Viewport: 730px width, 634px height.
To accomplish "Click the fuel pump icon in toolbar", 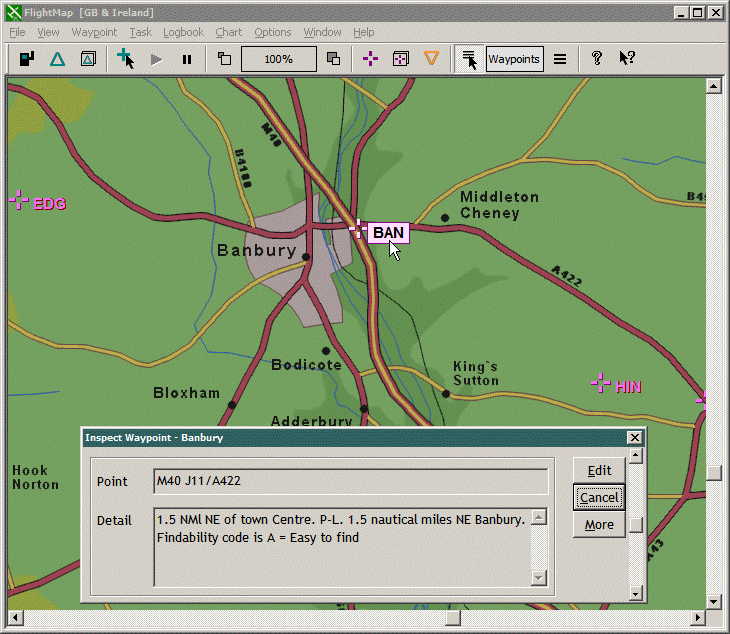I will point(27,59).
